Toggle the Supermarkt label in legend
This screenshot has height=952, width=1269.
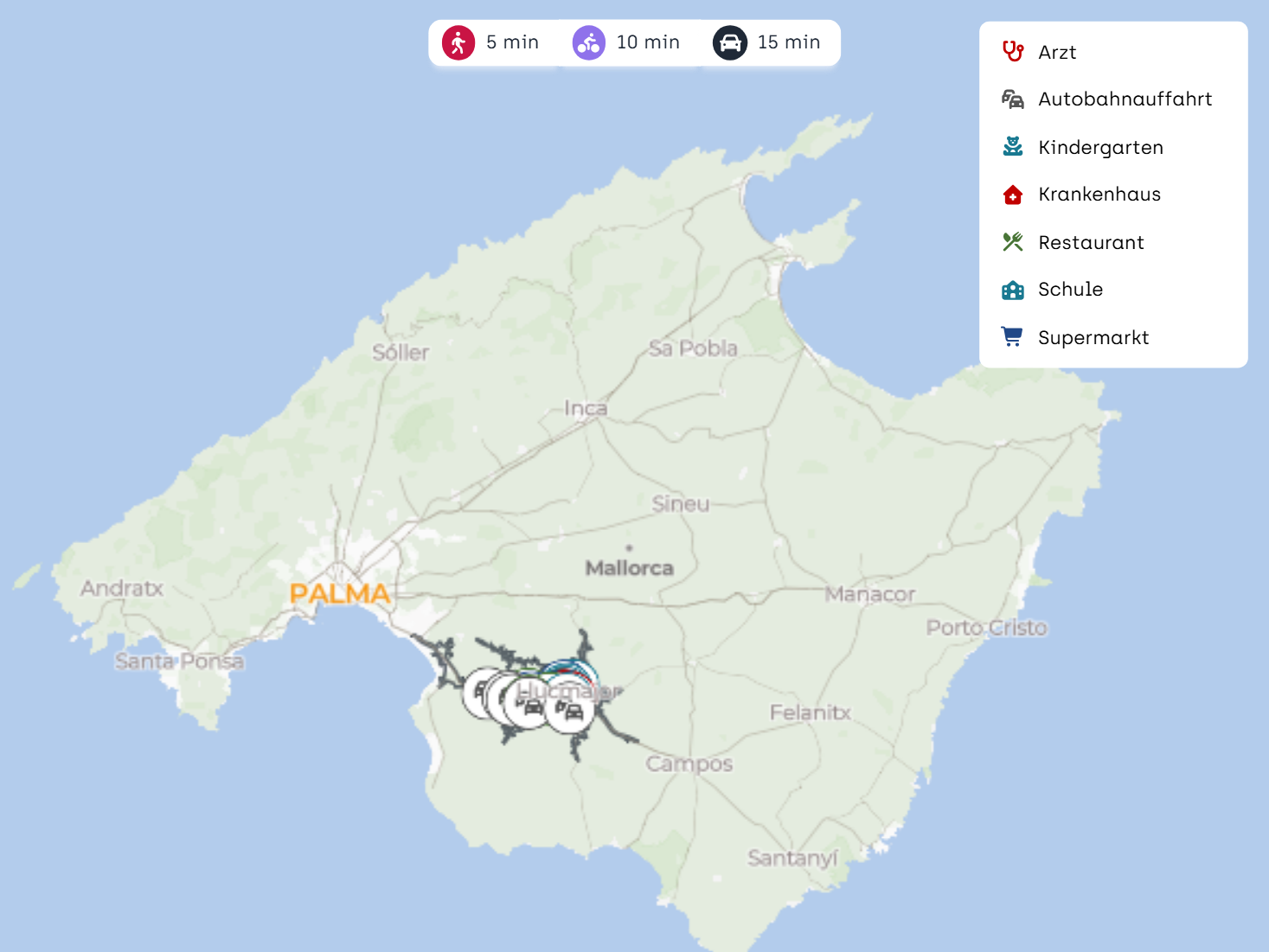1093,337
